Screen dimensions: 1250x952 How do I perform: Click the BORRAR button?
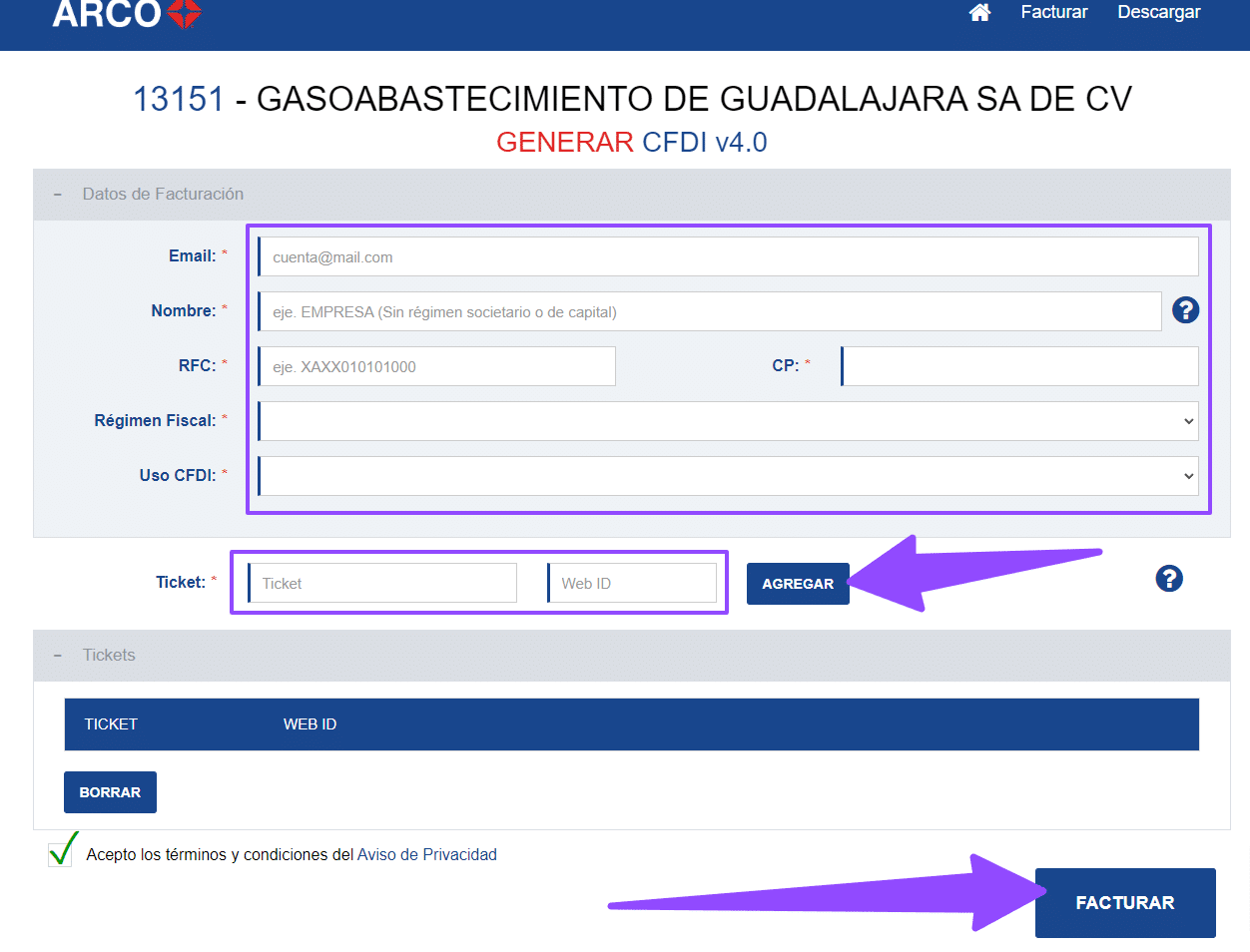click(x=110, y=792)
